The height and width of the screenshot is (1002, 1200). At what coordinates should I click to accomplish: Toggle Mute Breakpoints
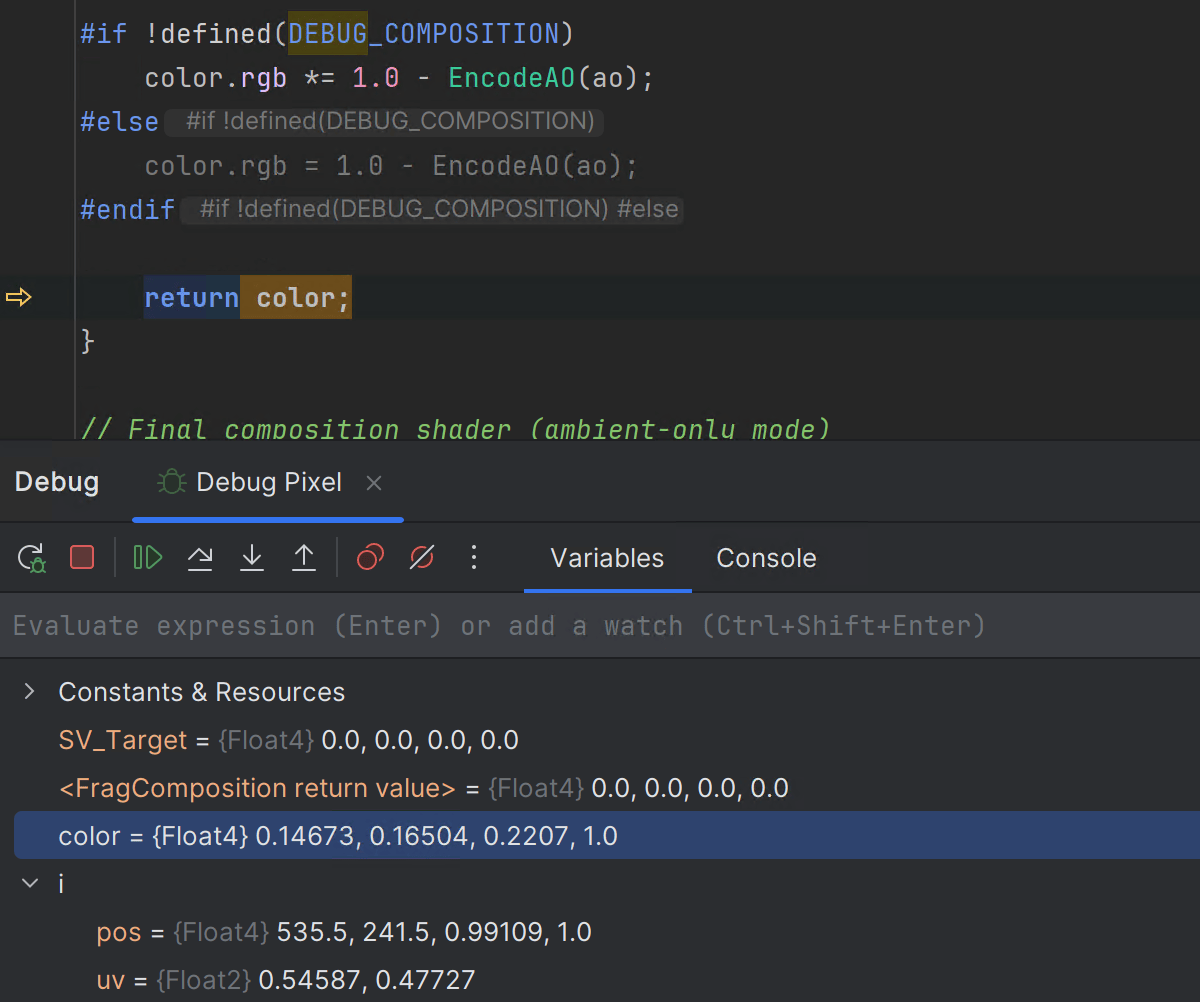(422, 558)
